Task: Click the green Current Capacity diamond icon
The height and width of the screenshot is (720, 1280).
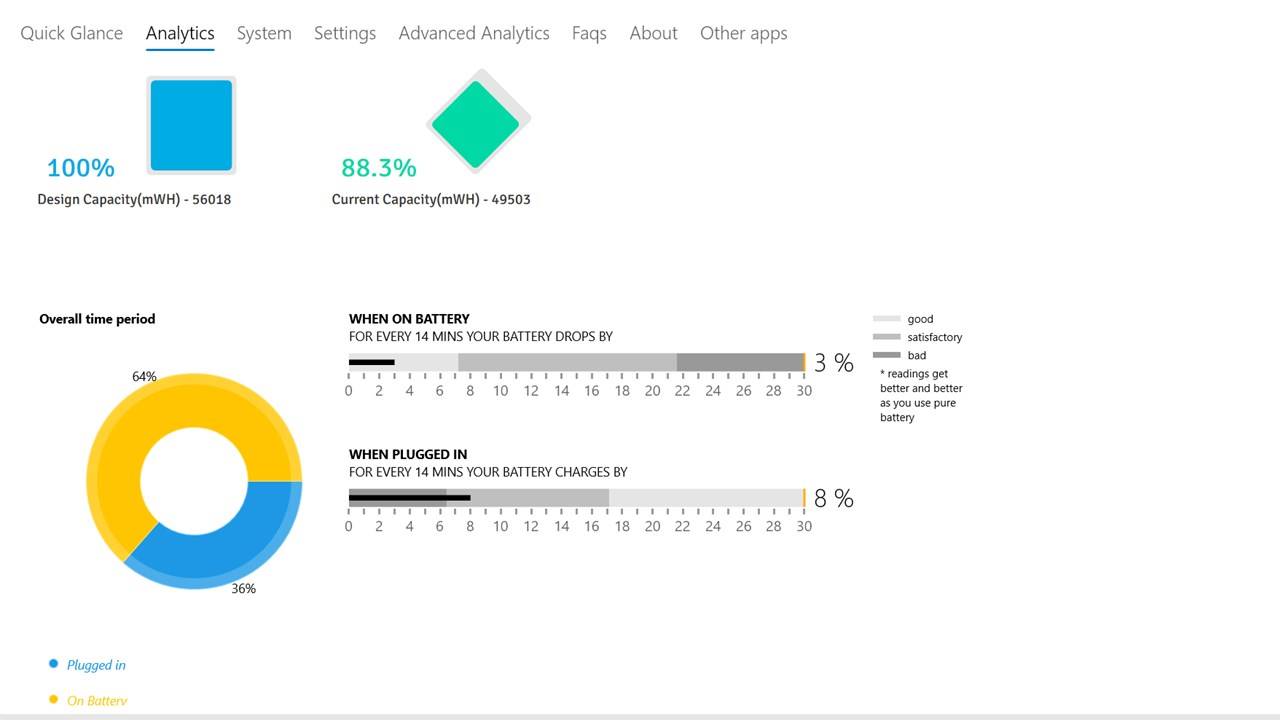Action: pos(477,124)
